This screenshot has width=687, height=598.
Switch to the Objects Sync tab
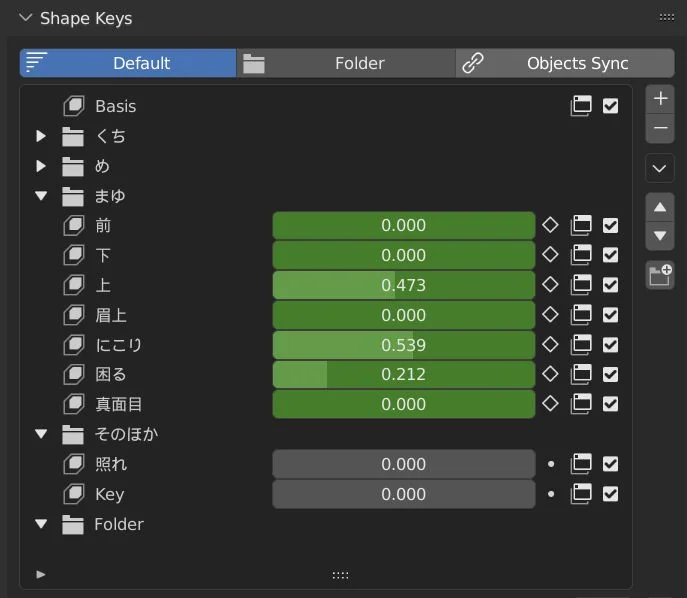pos(565,63)
